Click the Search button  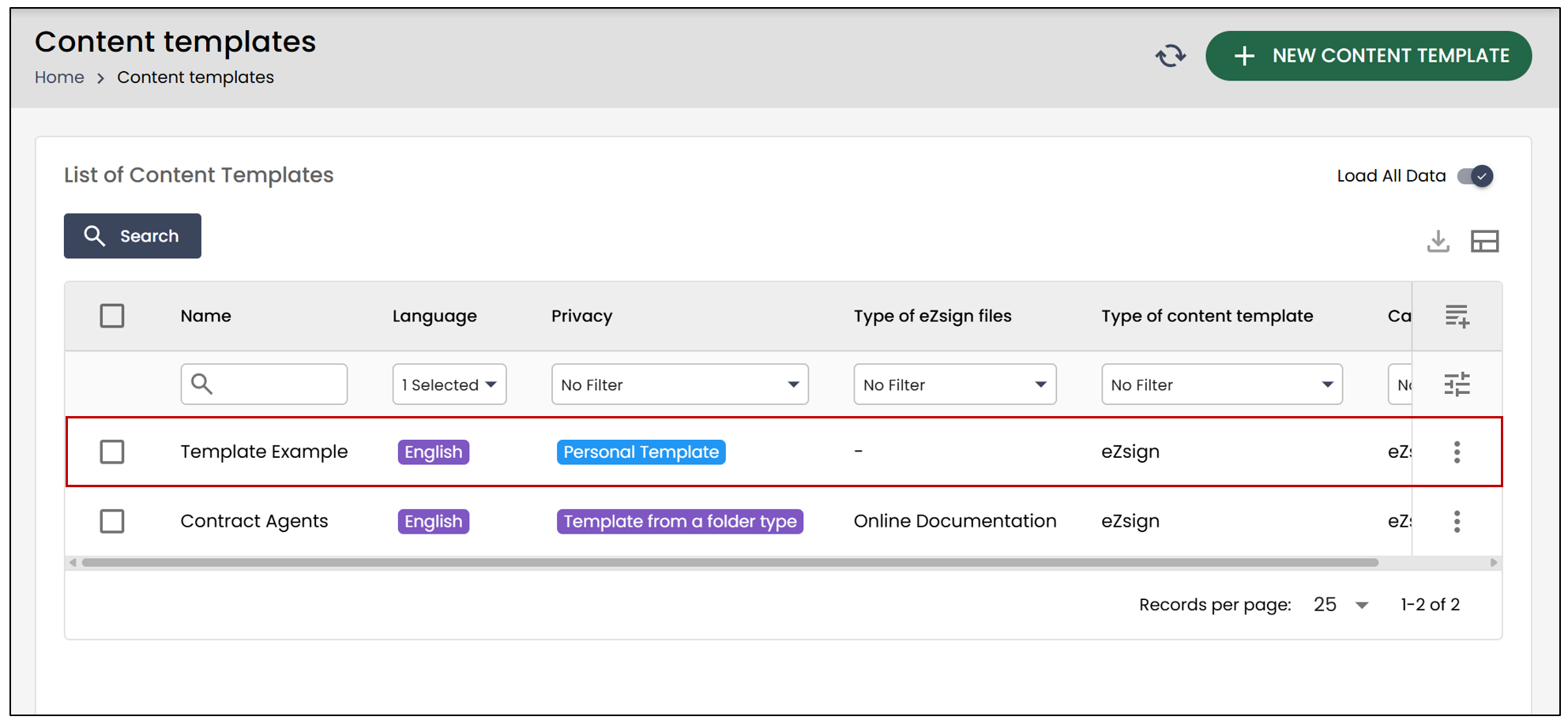[x=133, y=236]
